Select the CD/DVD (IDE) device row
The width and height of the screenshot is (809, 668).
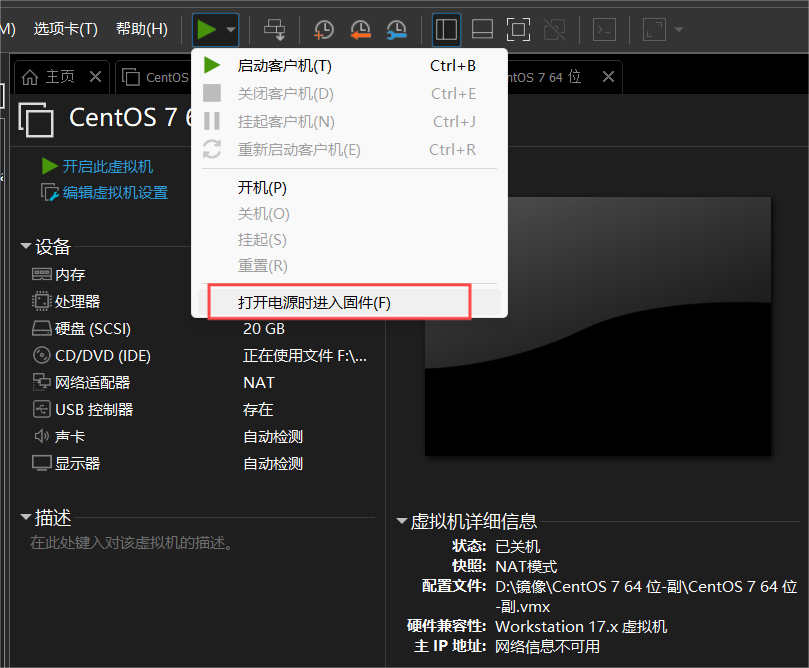[x=203, y=355]
